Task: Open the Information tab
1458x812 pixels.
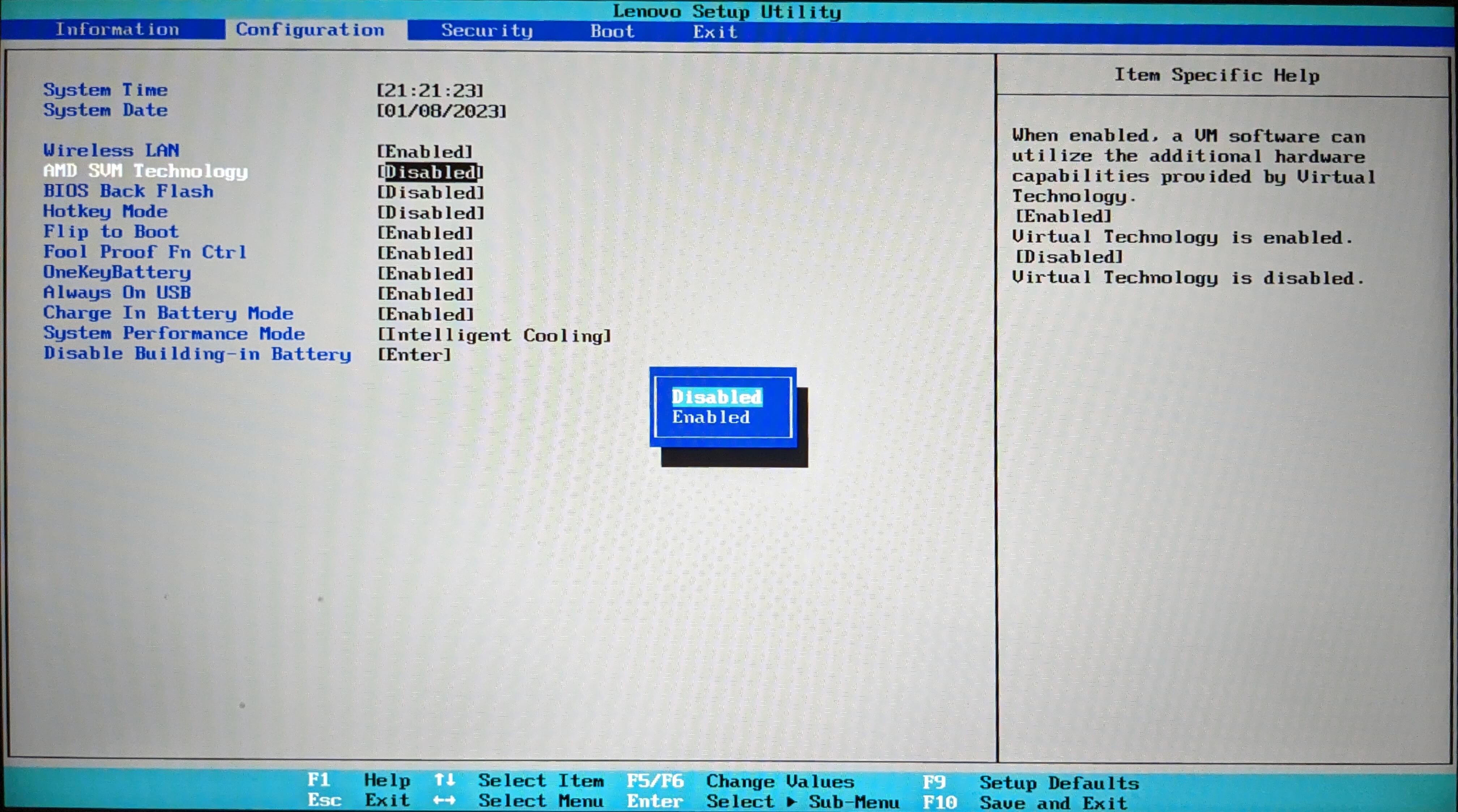Action: tap(117, 29)
